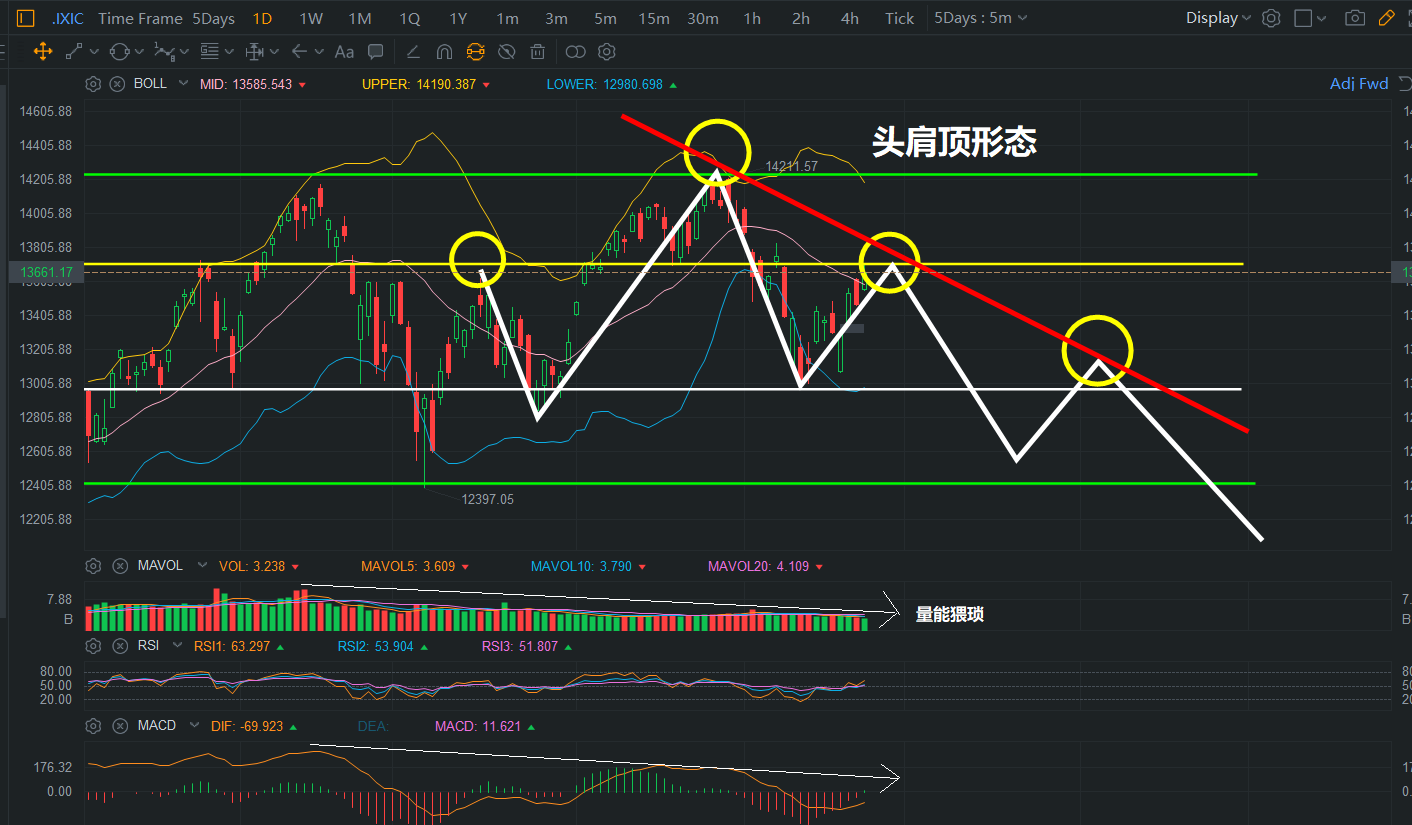Click the pencil line-style drawing icon
Viewport: 1412px width, 825px height.
tap(413, 52)
